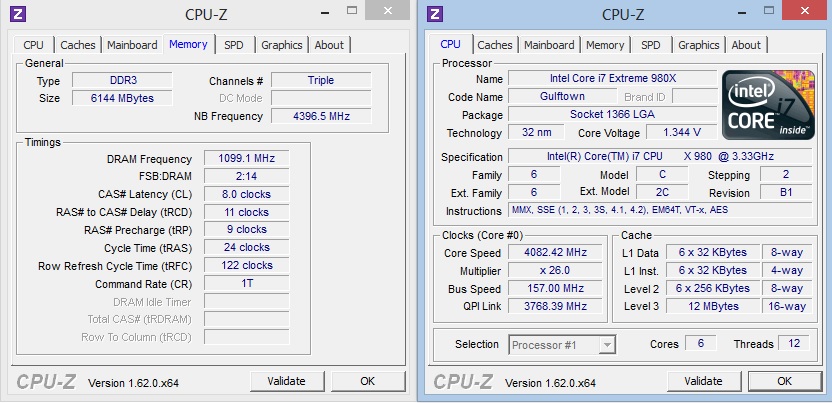Click the Core Voltage 1.344 V value
Screen dimensions: 832x403
click(x=681, y=133)
